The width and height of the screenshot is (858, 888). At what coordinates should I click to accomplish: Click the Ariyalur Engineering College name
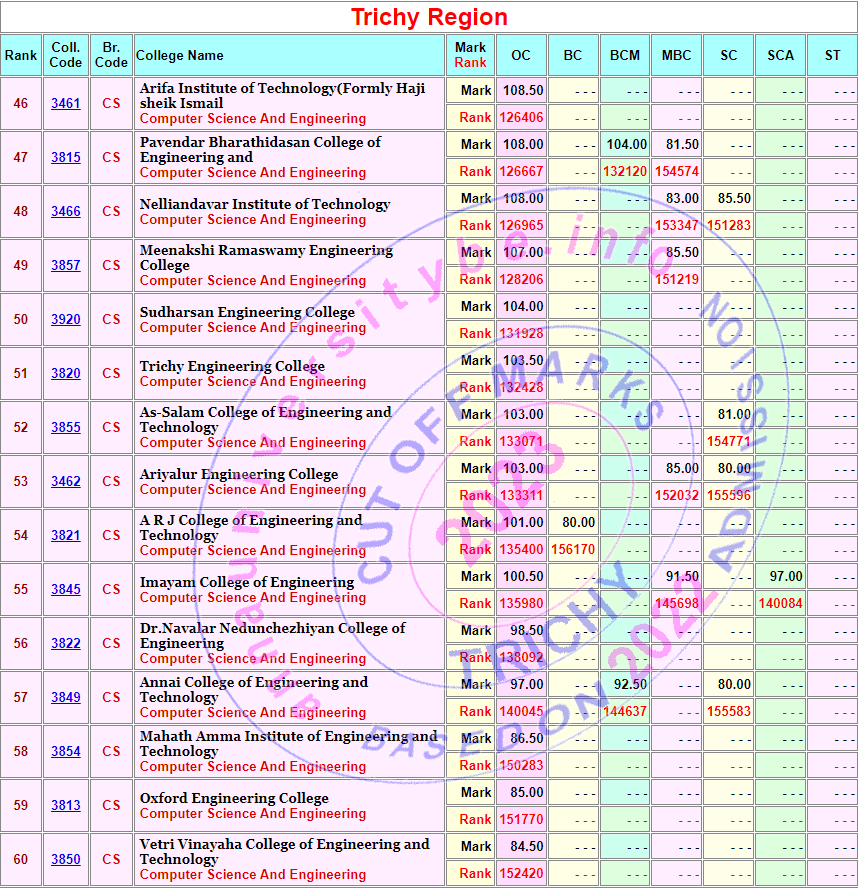[x=239, y=474]
